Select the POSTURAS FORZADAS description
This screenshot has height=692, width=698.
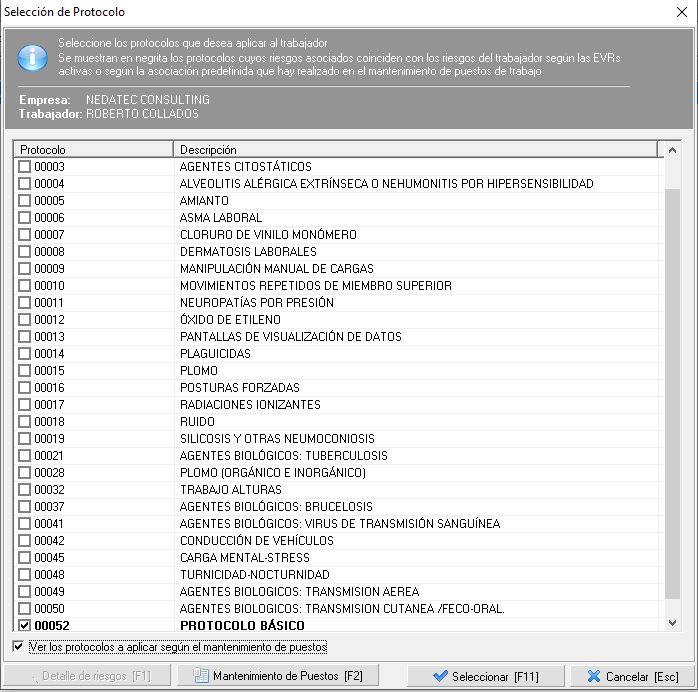click(239, 387)
